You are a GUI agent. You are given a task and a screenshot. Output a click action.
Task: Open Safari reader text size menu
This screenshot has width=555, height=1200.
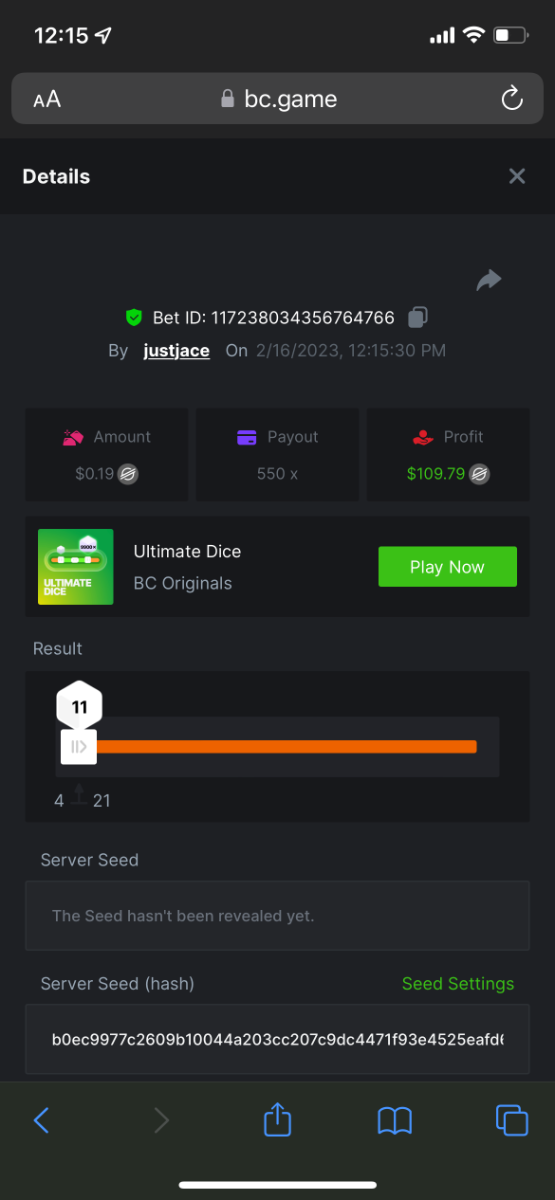pos(47,99)
